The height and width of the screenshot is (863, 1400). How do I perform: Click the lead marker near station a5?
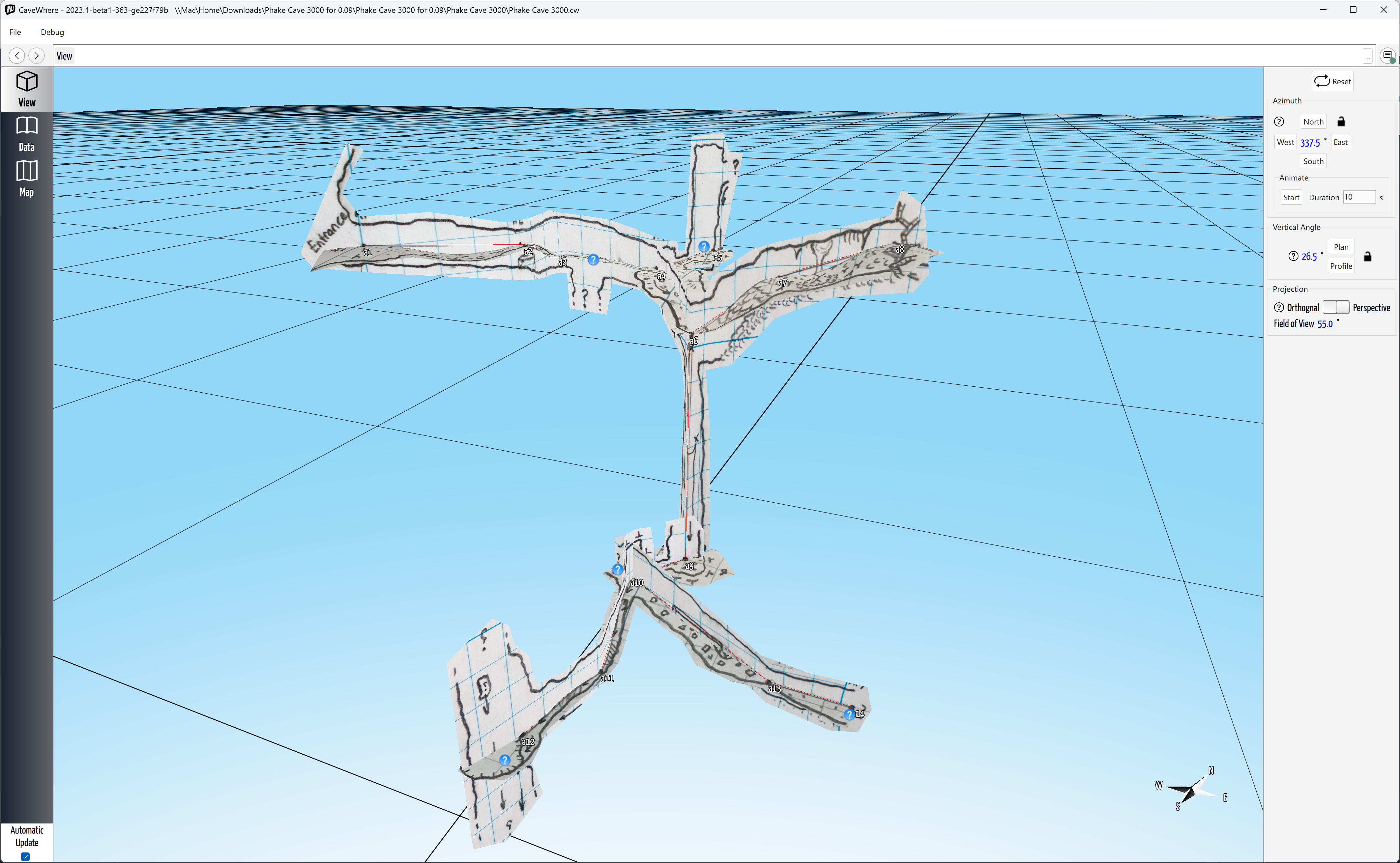point(704,247)
